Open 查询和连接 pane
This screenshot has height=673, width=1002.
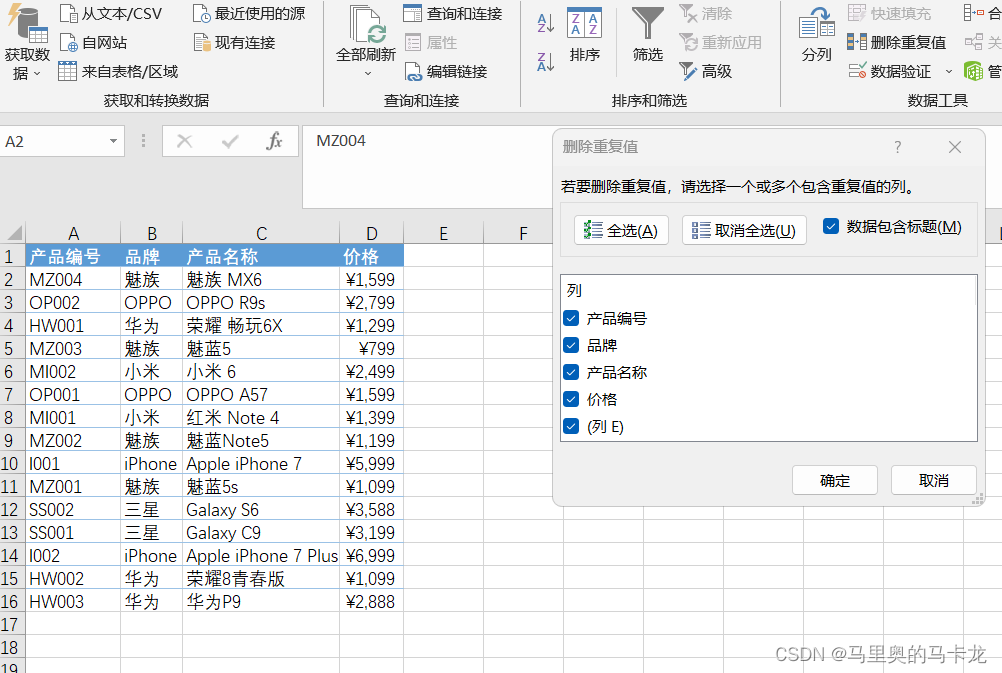453,13
